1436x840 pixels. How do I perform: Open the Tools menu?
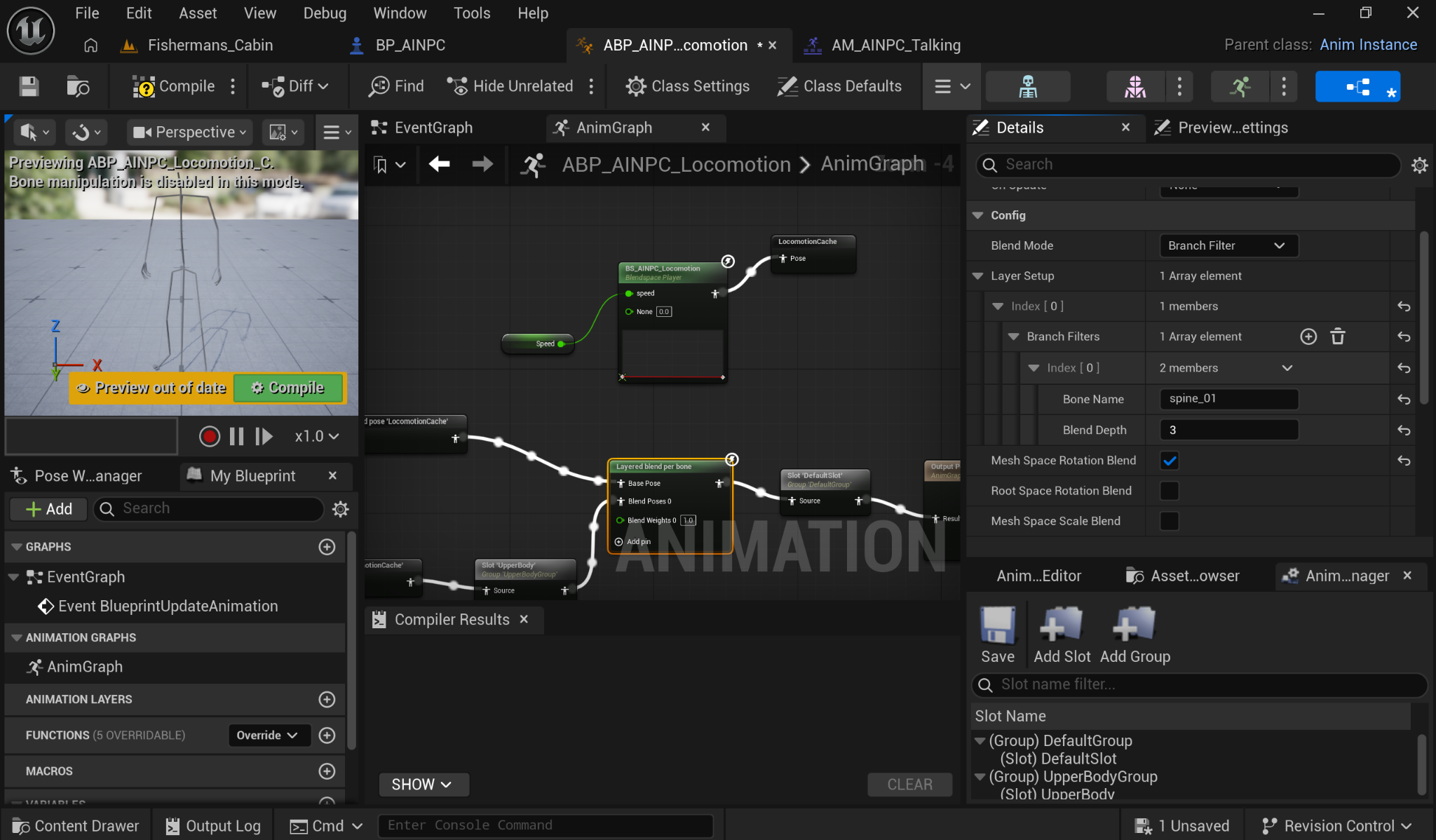472,13
